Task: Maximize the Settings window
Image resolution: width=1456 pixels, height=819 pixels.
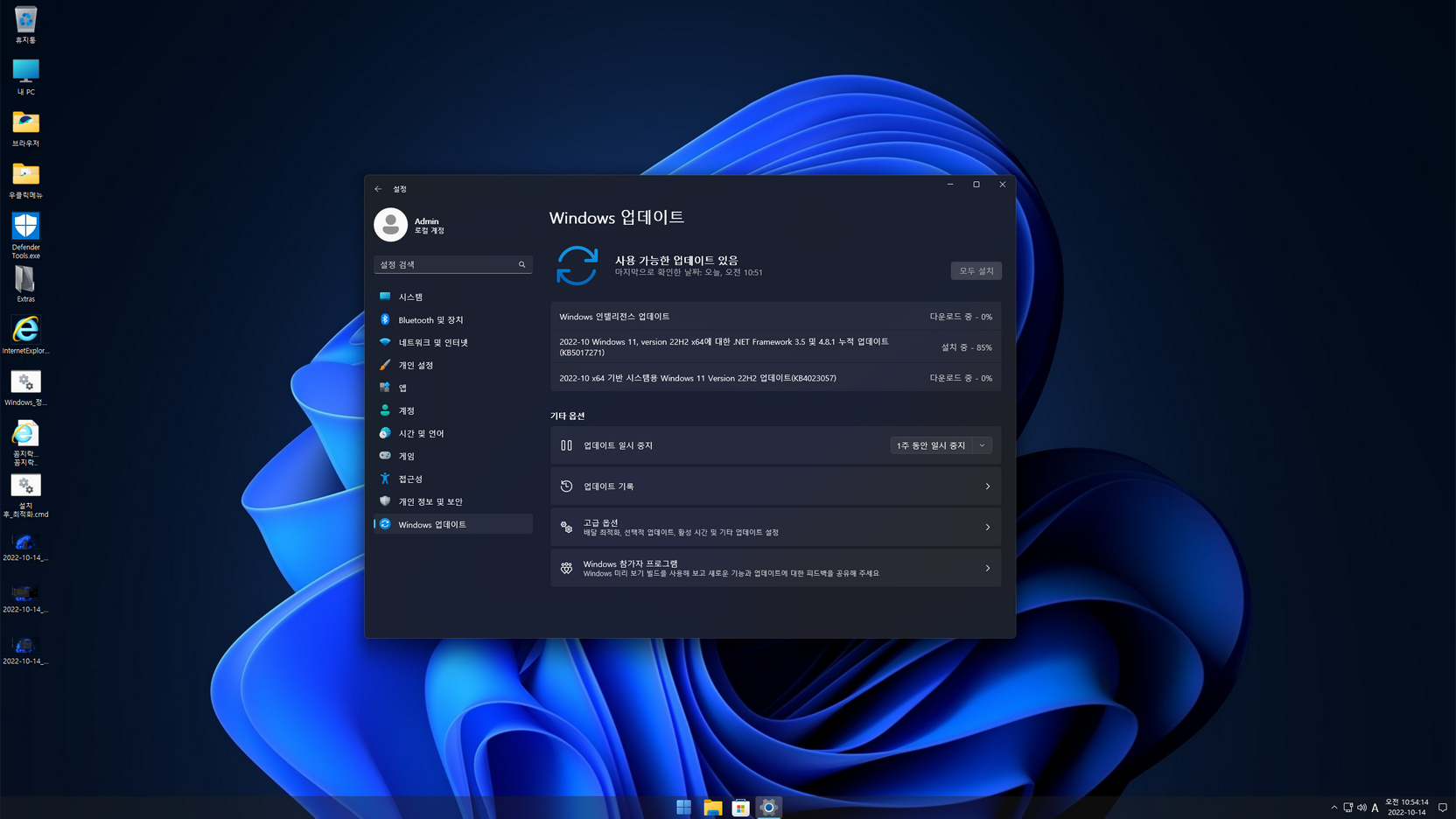Action: pos(976,185)
